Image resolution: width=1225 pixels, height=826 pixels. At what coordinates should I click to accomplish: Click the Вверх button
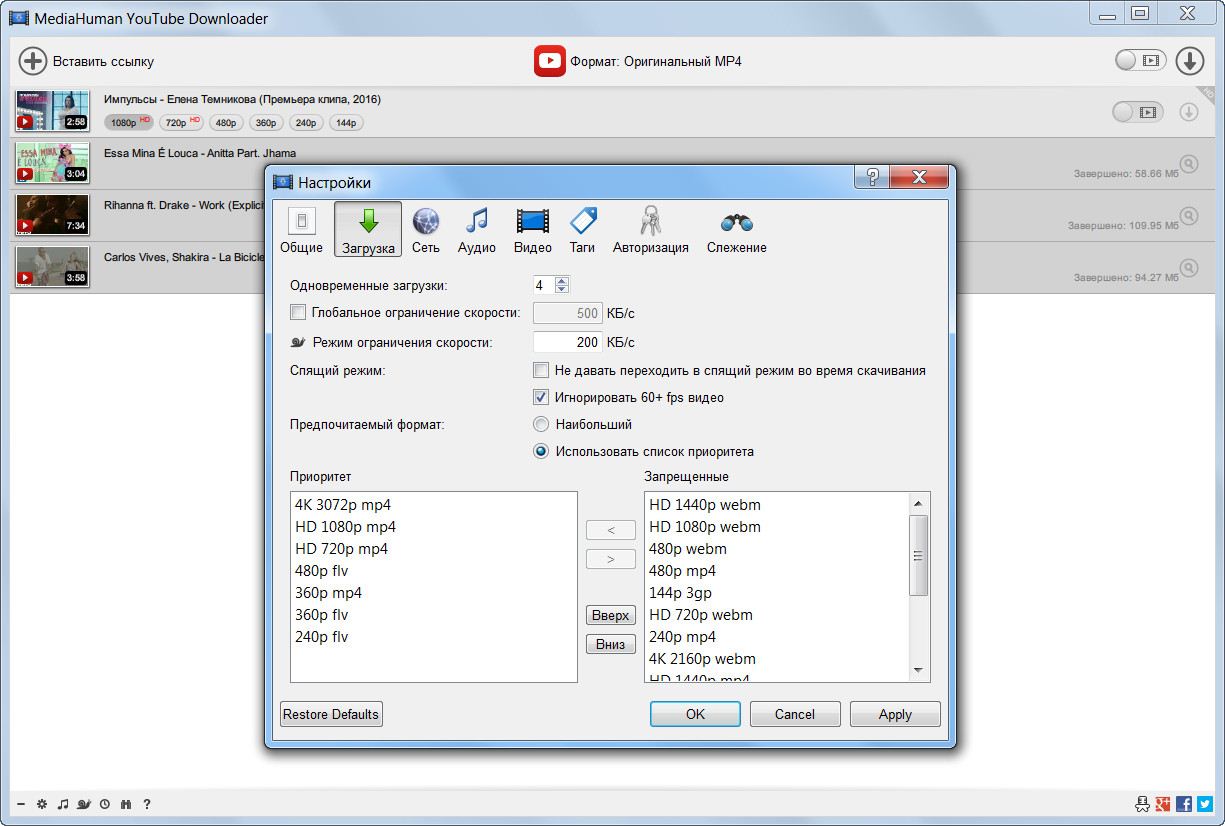coord(611,615)
